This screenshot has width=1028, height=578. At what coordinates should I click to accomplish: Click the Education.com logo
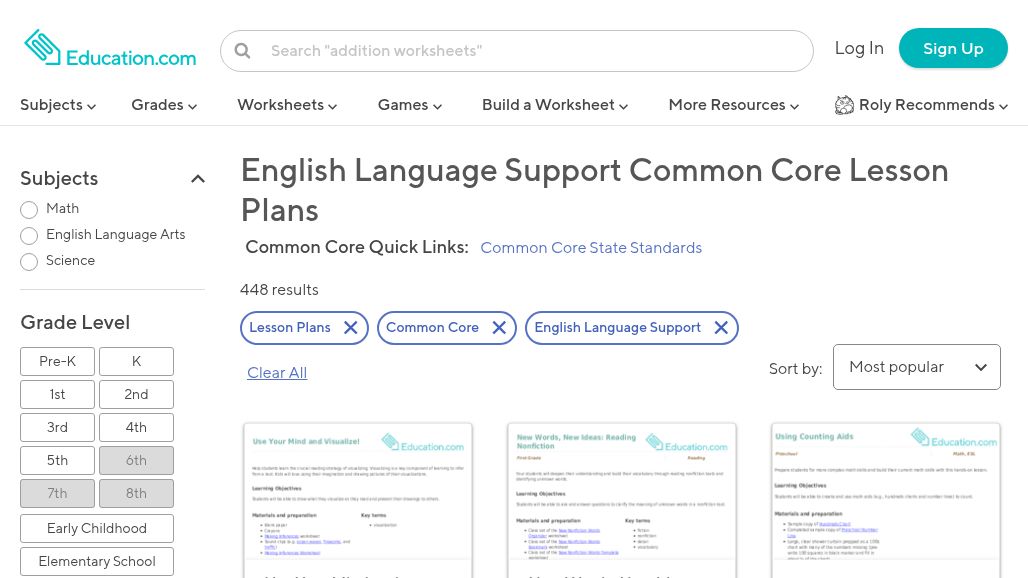pos(110,47)
